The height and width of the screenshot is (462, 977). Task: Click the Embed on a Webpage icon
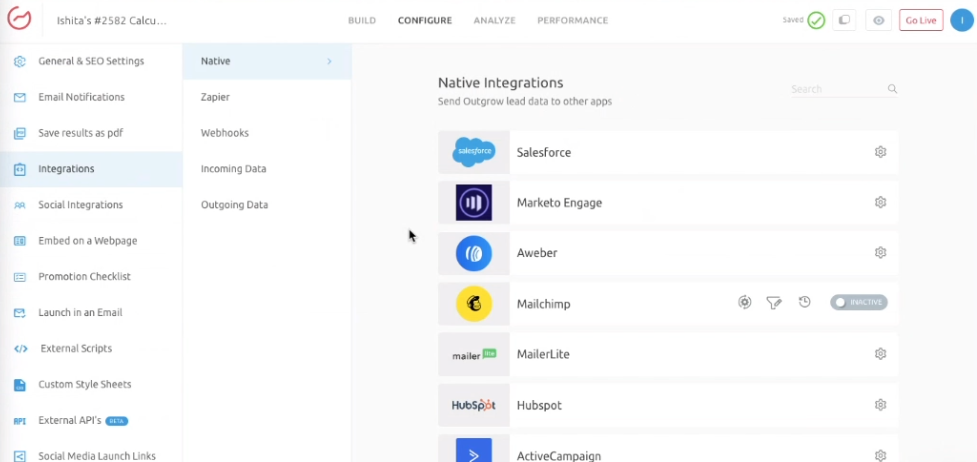click(20, 241)
